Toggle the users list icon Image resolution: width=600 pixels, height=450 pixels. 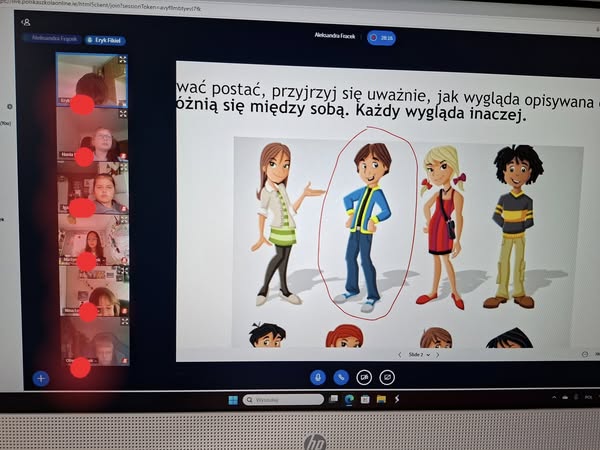25,22
